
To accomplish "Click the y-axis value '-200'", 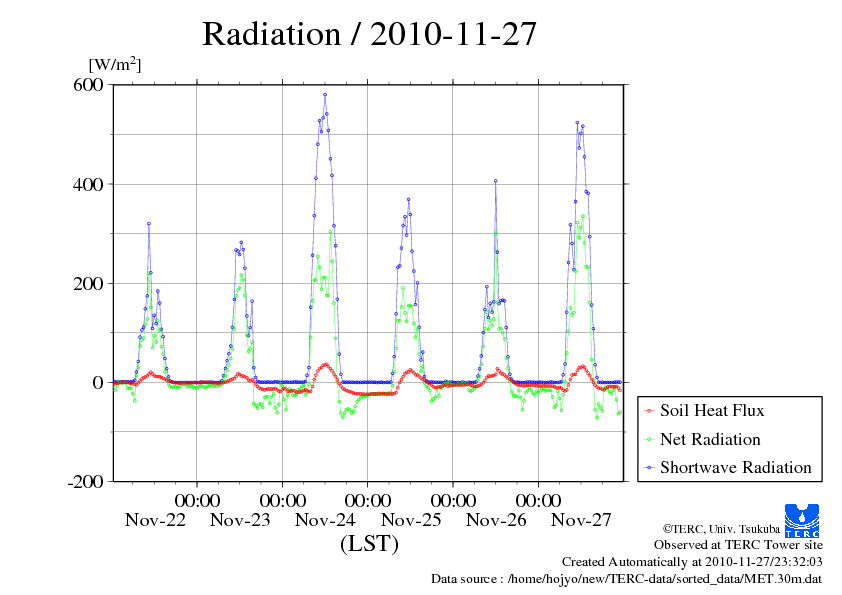I will [85, 482].
